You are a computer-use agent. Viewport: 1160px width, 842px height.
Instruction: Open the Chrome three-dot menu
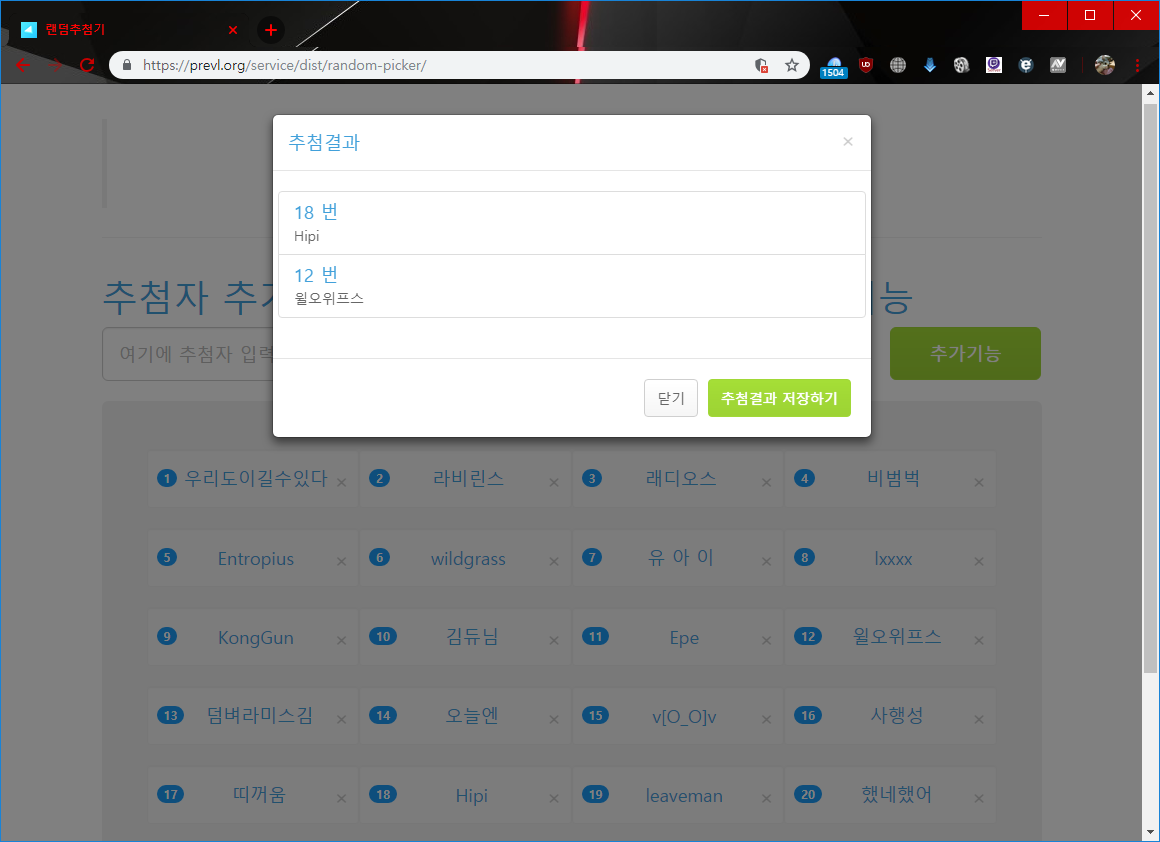1137,65
